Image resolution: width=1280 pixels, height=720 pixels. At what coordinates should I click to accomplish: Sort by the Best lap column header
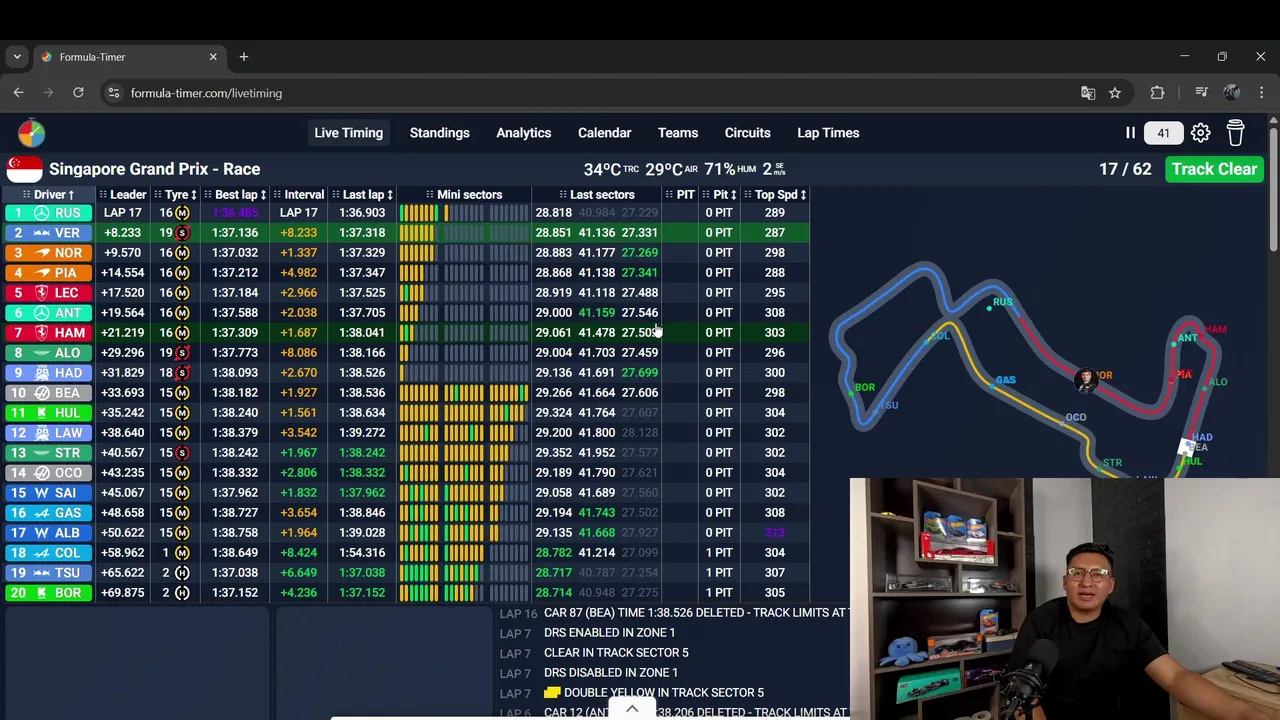point(236,195)
